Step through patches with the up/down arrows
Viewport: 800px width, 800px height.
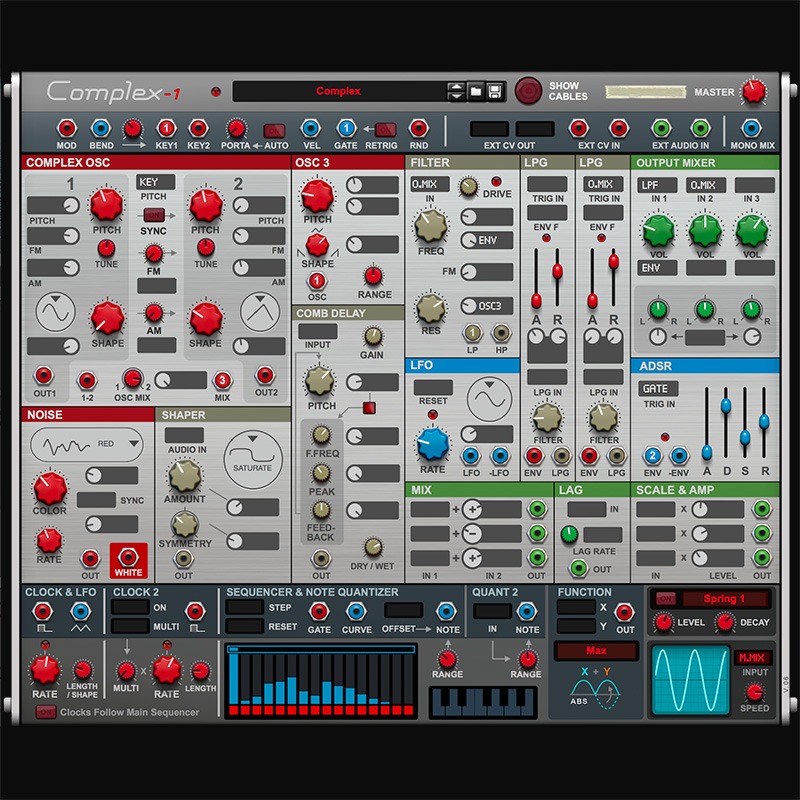(456, 92)
